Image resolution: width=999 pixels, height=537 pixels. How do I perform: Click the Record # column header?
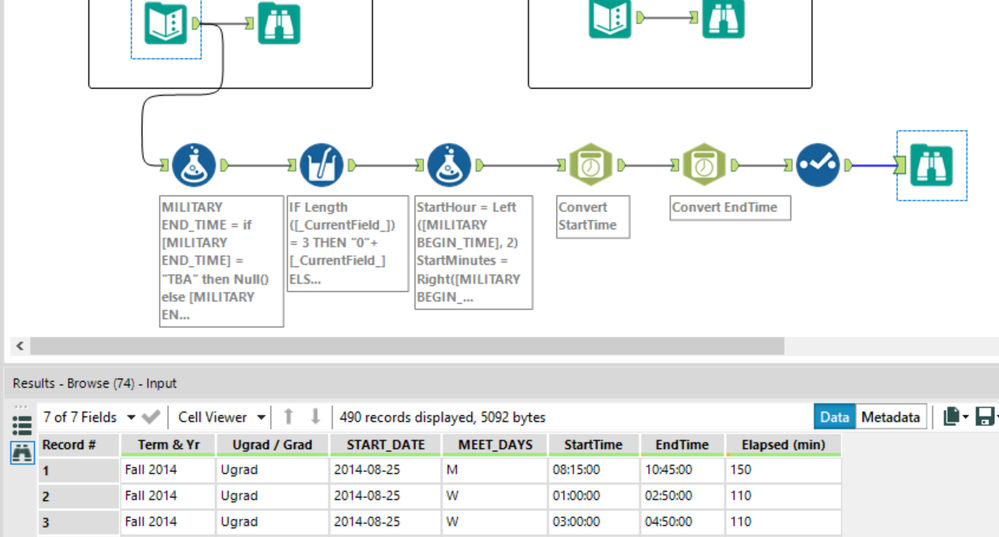pos(78,445)
